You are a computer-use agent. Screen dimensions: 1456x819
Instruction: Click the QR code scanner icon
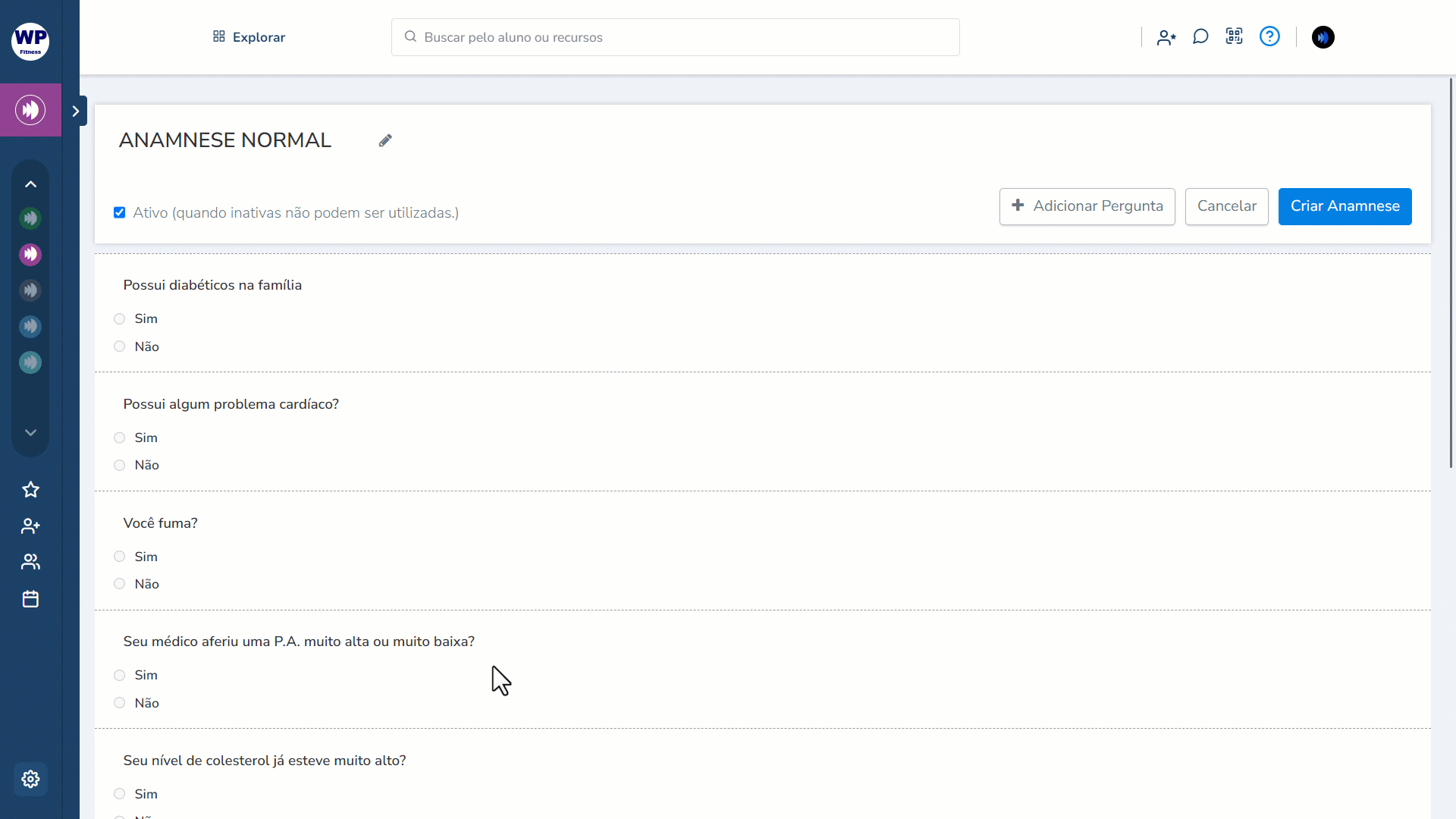[x=1235, y=36]
